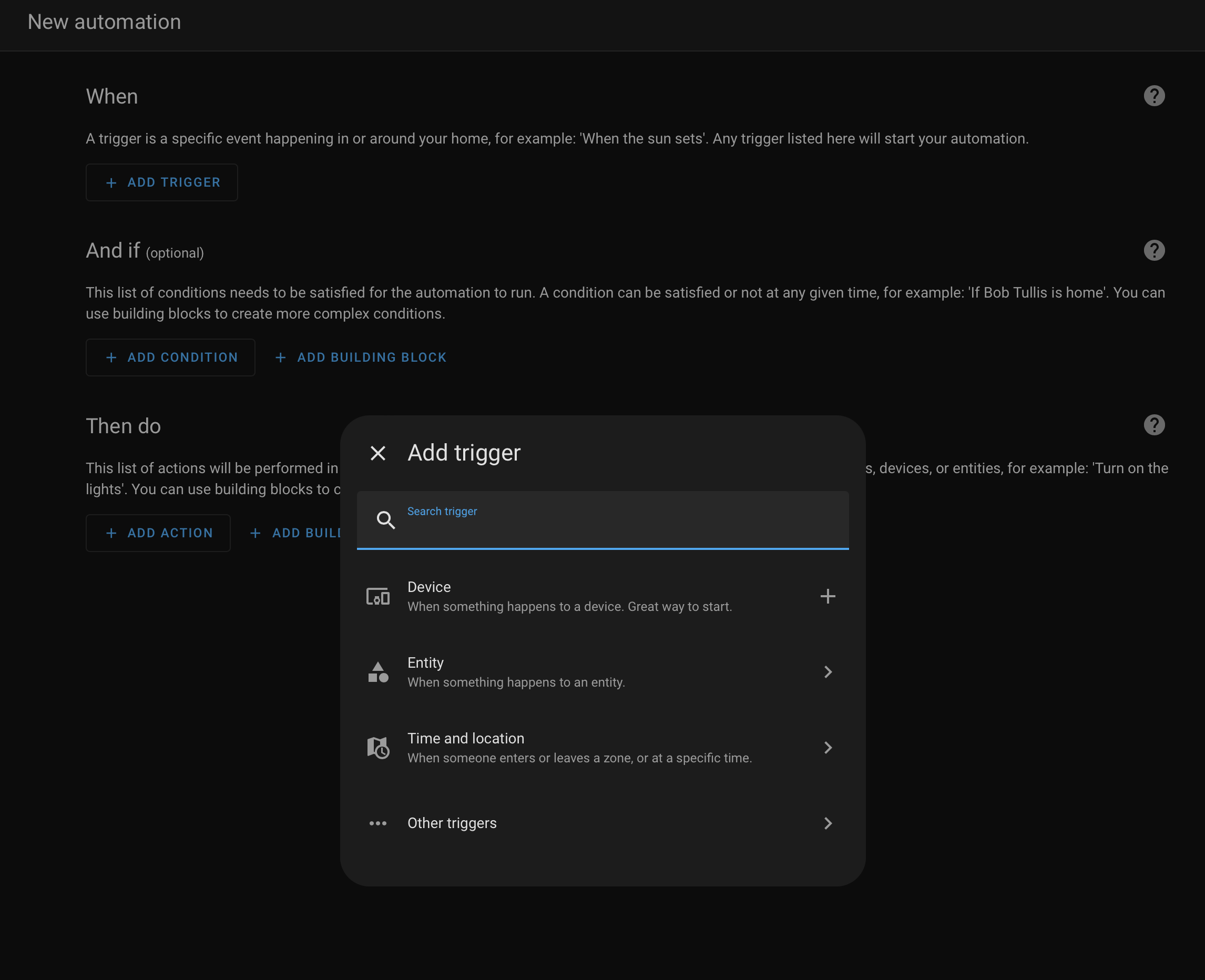Viewport: 1205px width, 980px height.
Task: Click the Device trigger icon
Action: 377,596
